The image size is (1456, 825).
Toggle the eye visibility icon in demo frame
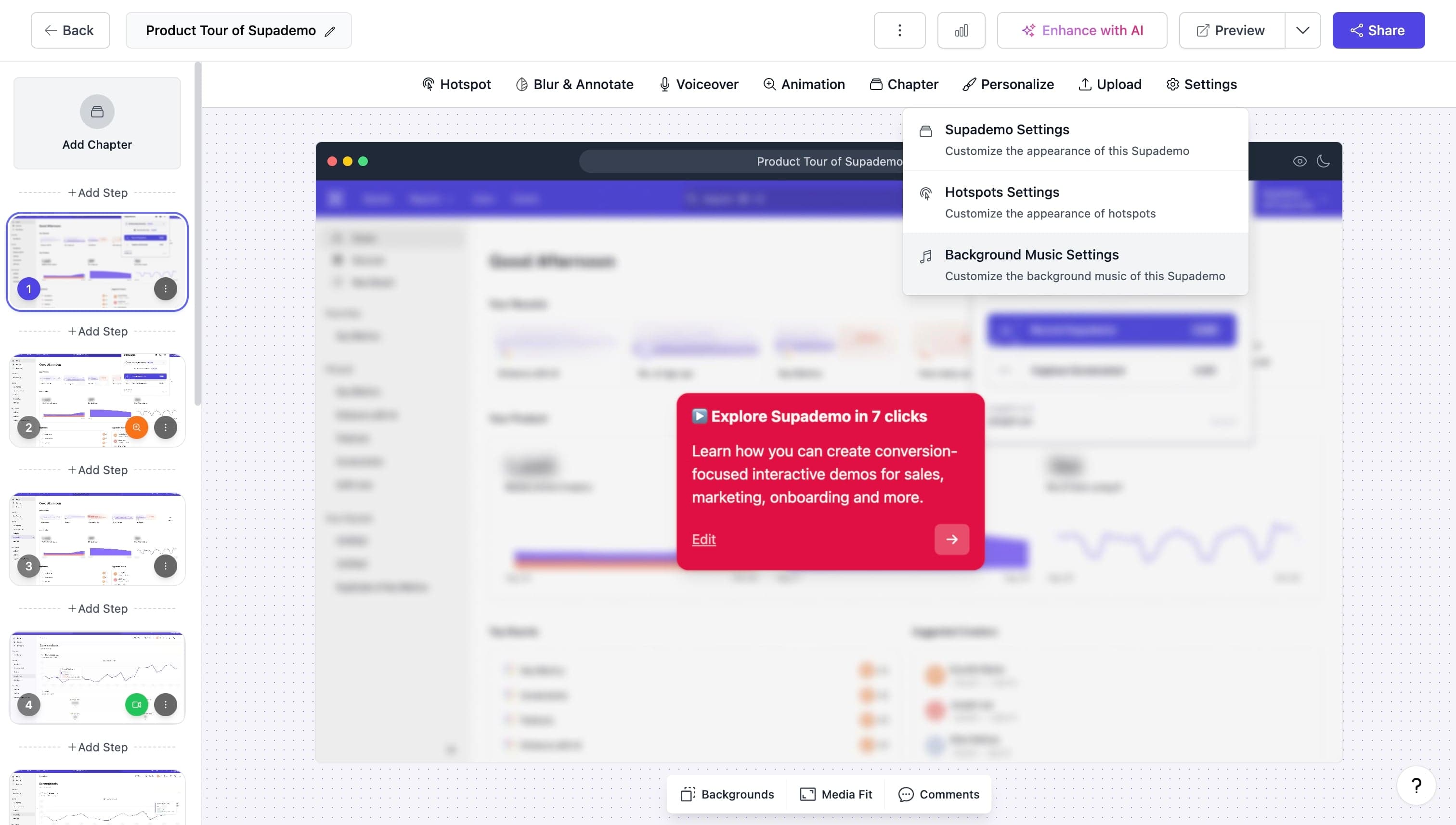click(1300, 162)
